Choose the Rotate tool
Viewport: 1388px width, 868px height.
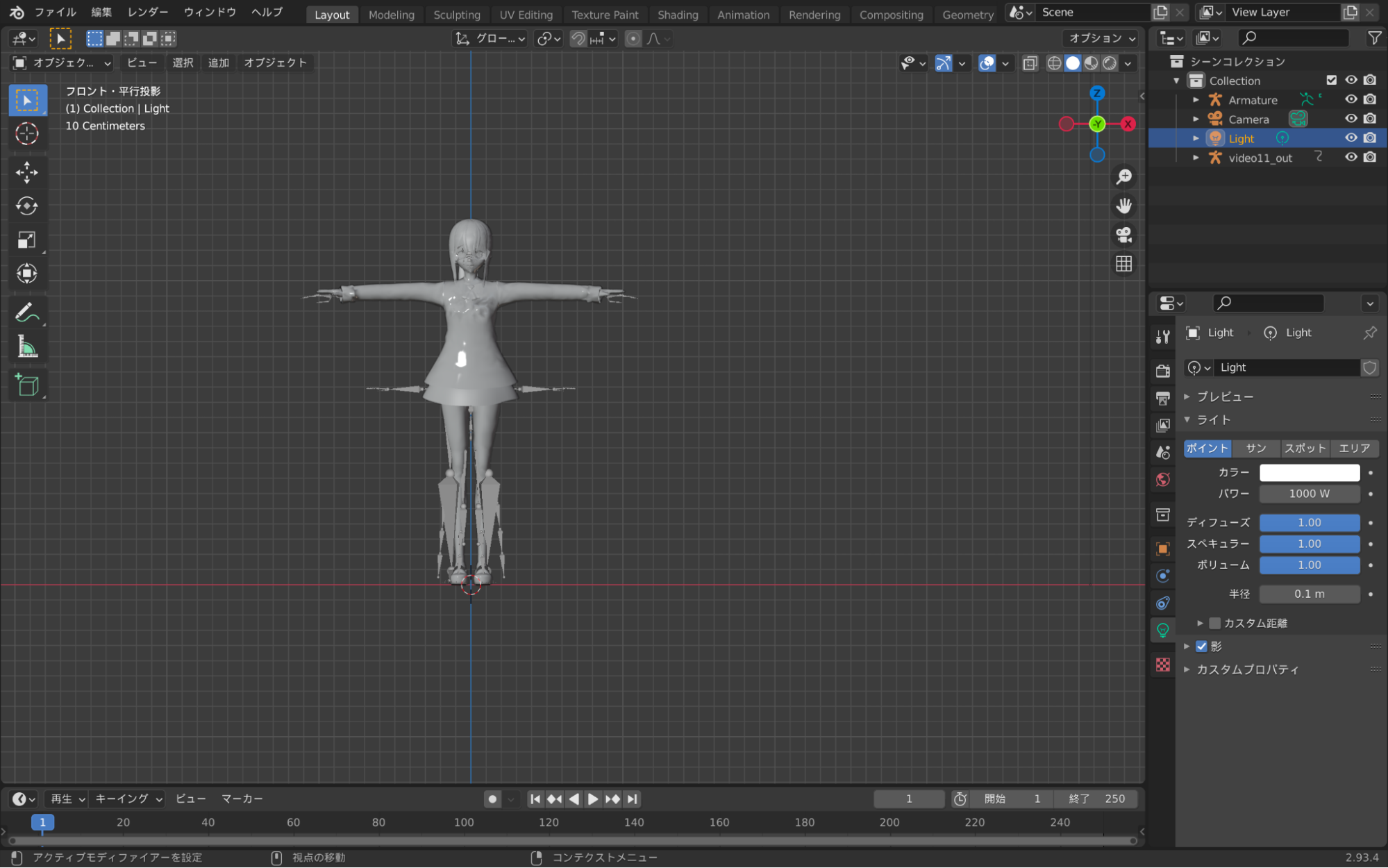[x=27, y=206]
